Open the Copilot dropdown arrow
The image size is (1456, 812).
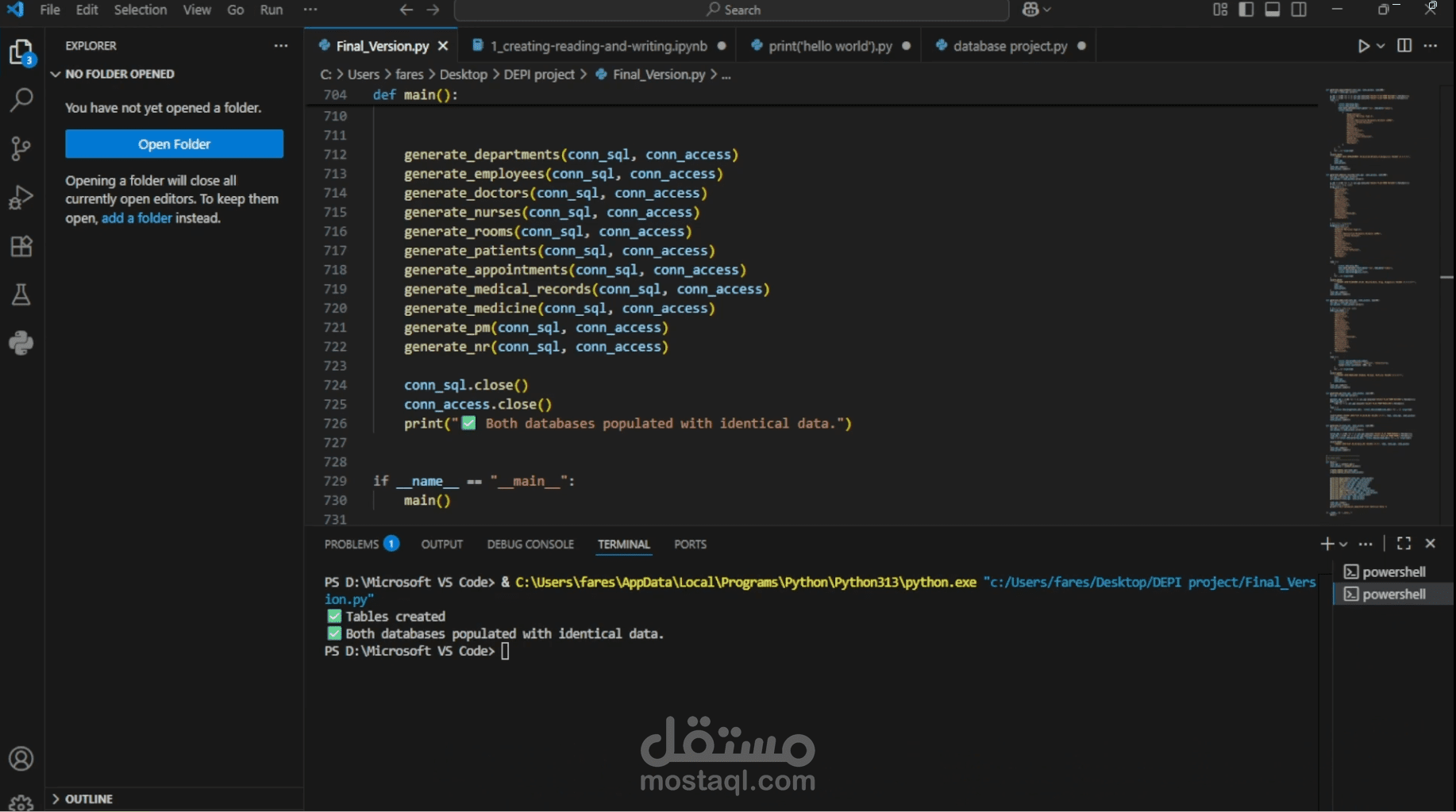1047,10
